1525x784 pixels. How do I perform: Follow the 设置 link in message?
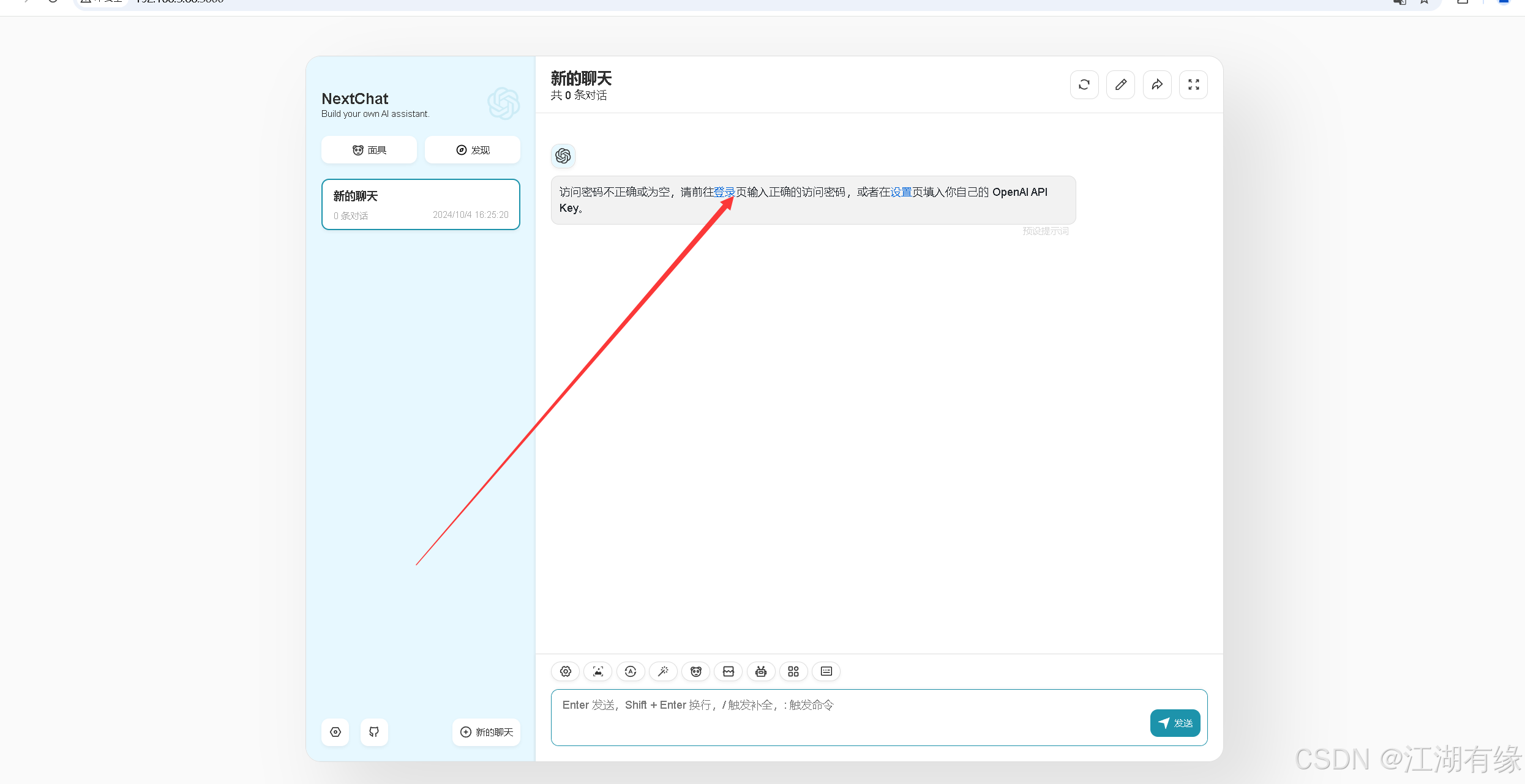point(901,192)
